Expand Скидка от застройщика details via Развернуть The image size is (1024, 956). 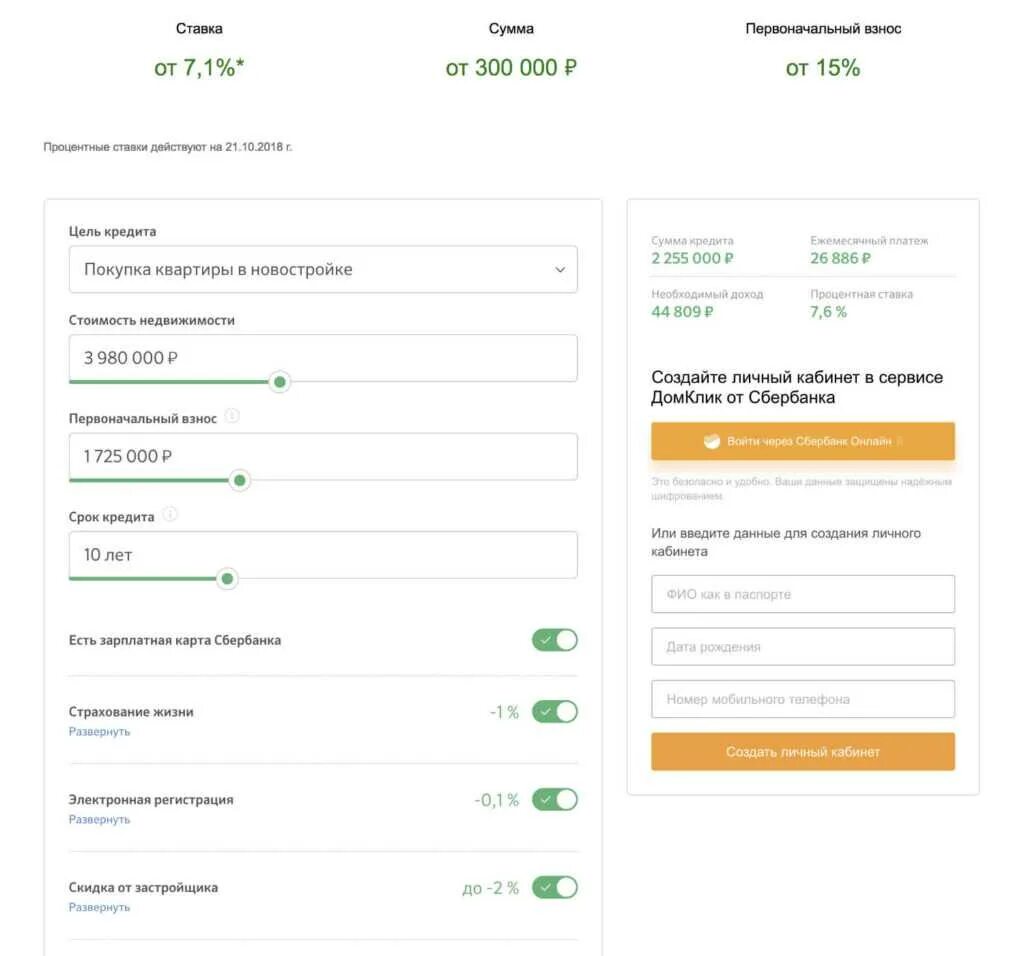(x=99, y=908)
